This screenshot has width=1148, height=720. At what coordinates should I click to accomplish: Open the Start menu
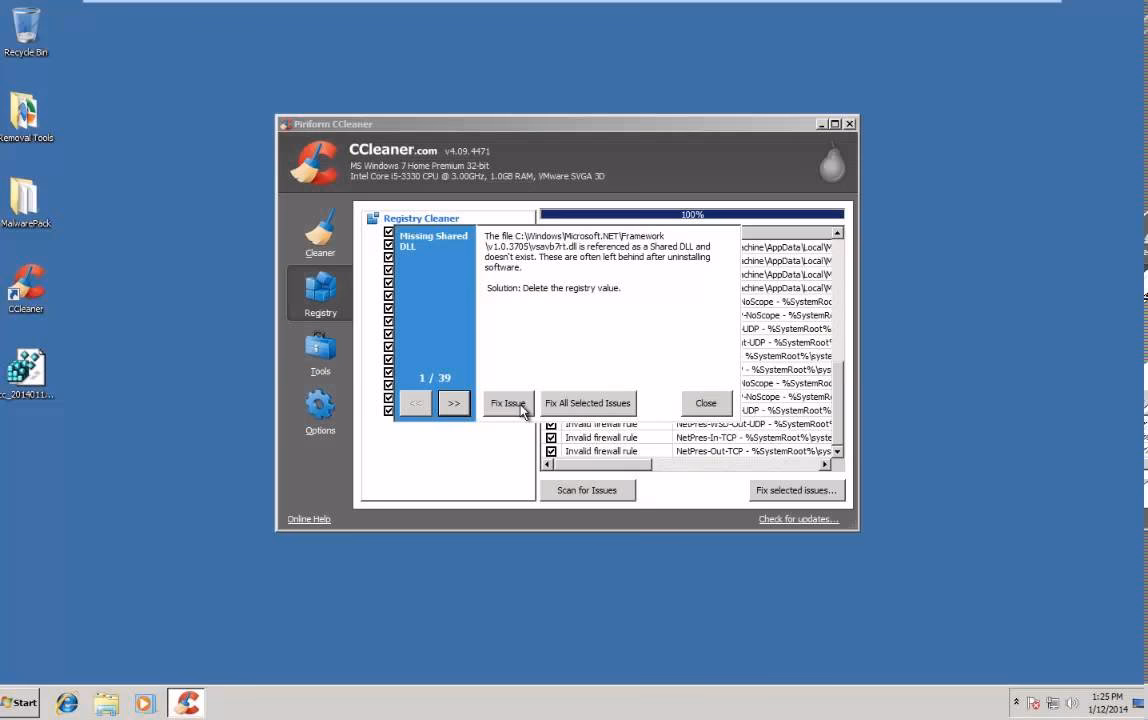pos(20,702)
